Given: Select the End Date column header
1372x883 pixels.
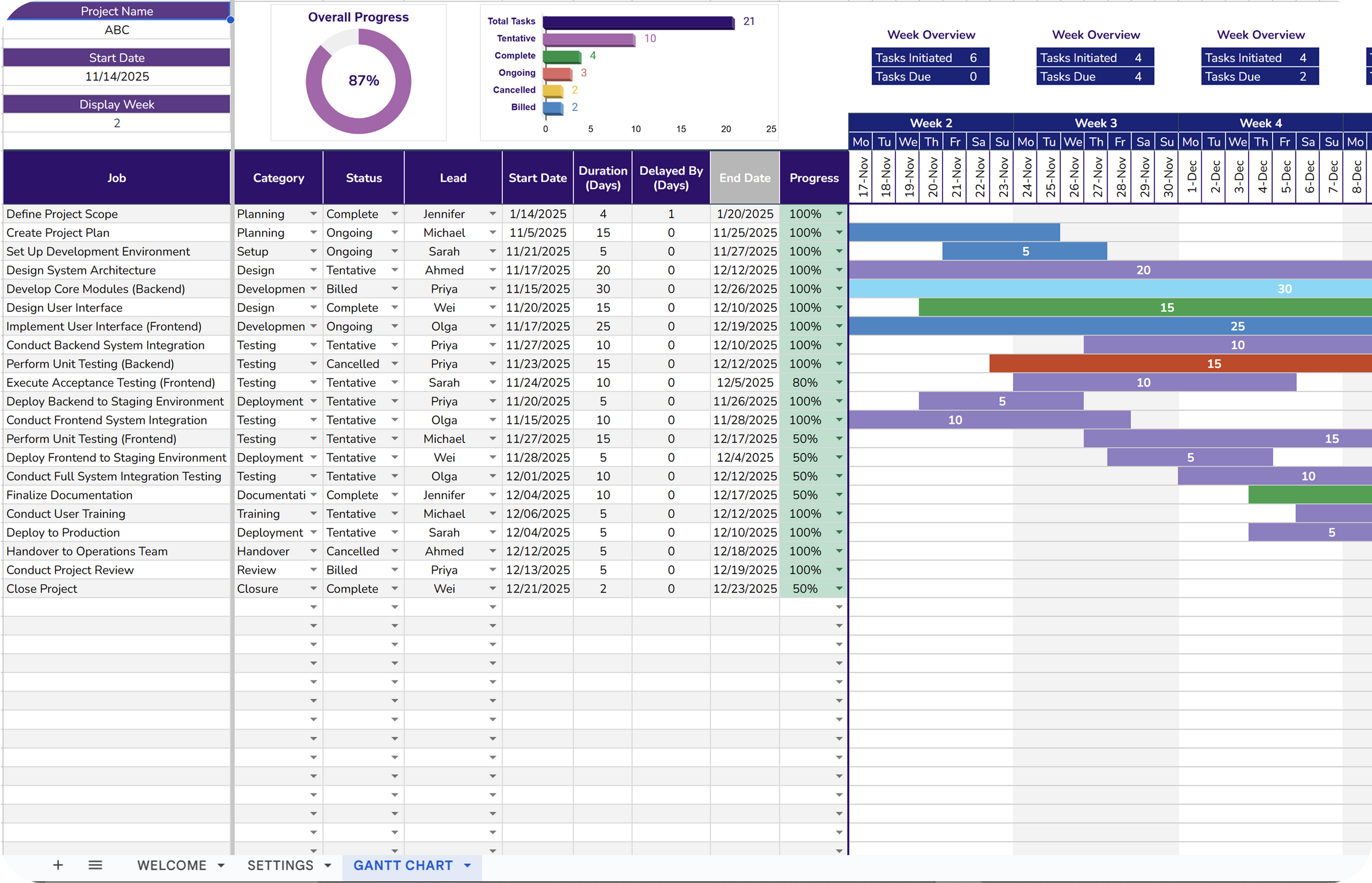Looking at the screenshot, I should [x=745, y=178].
